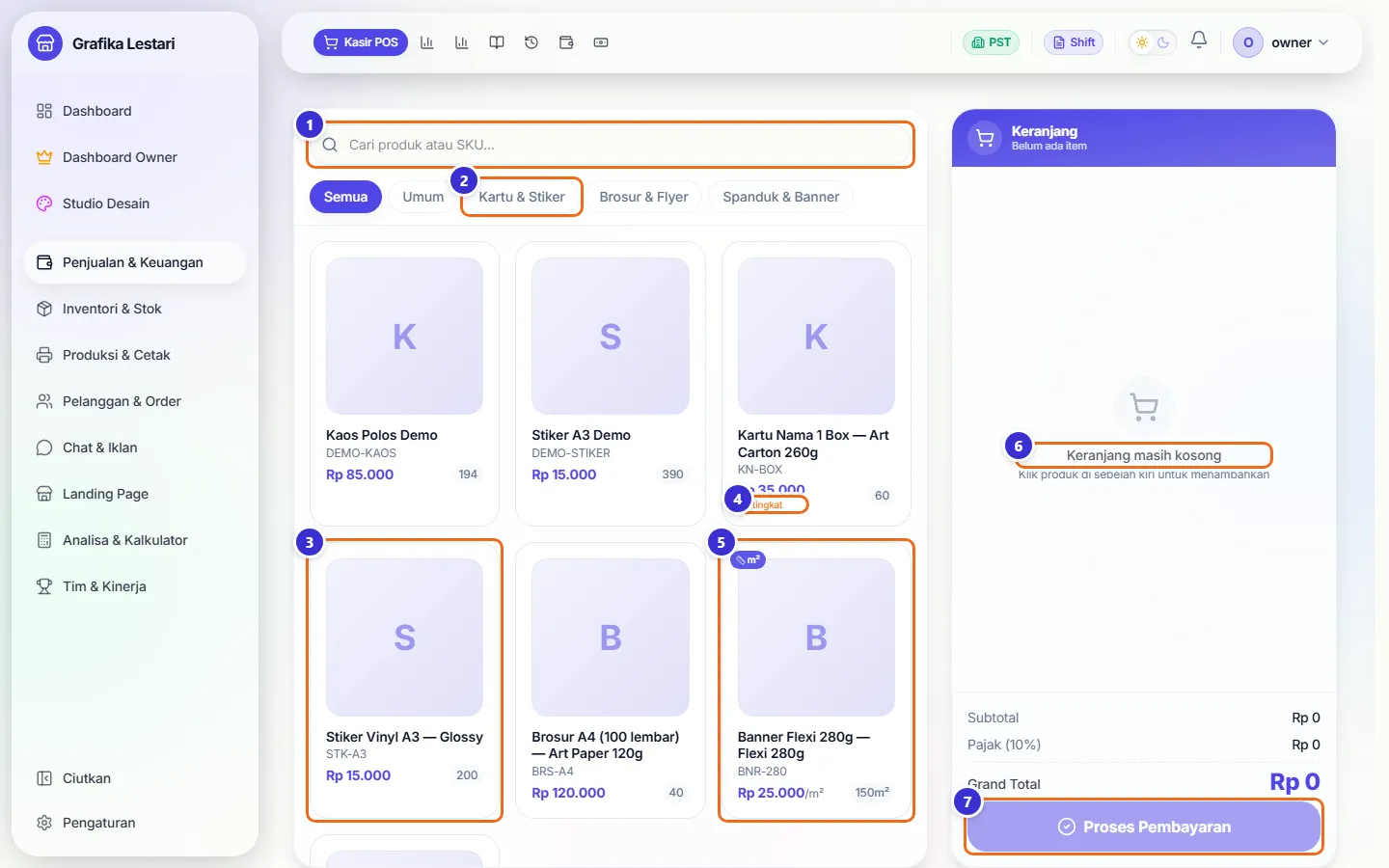Viewport: 1389px width, 868px height.
Task: Select the Kartu & Stiker category
Action: coord(522,197)
